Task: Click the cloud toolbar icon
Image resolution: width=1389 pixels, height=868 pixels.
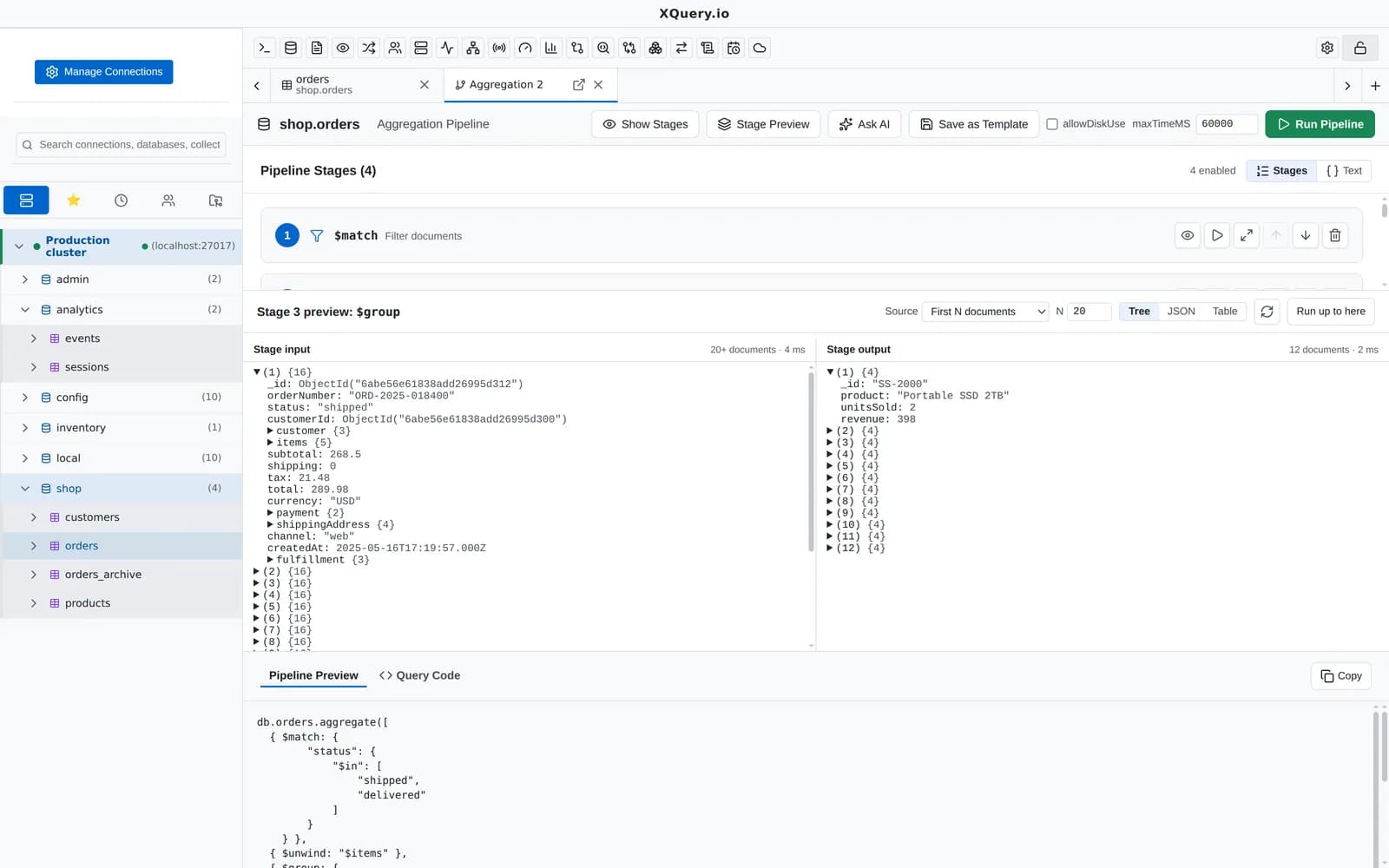Action: tap(760, 48)
